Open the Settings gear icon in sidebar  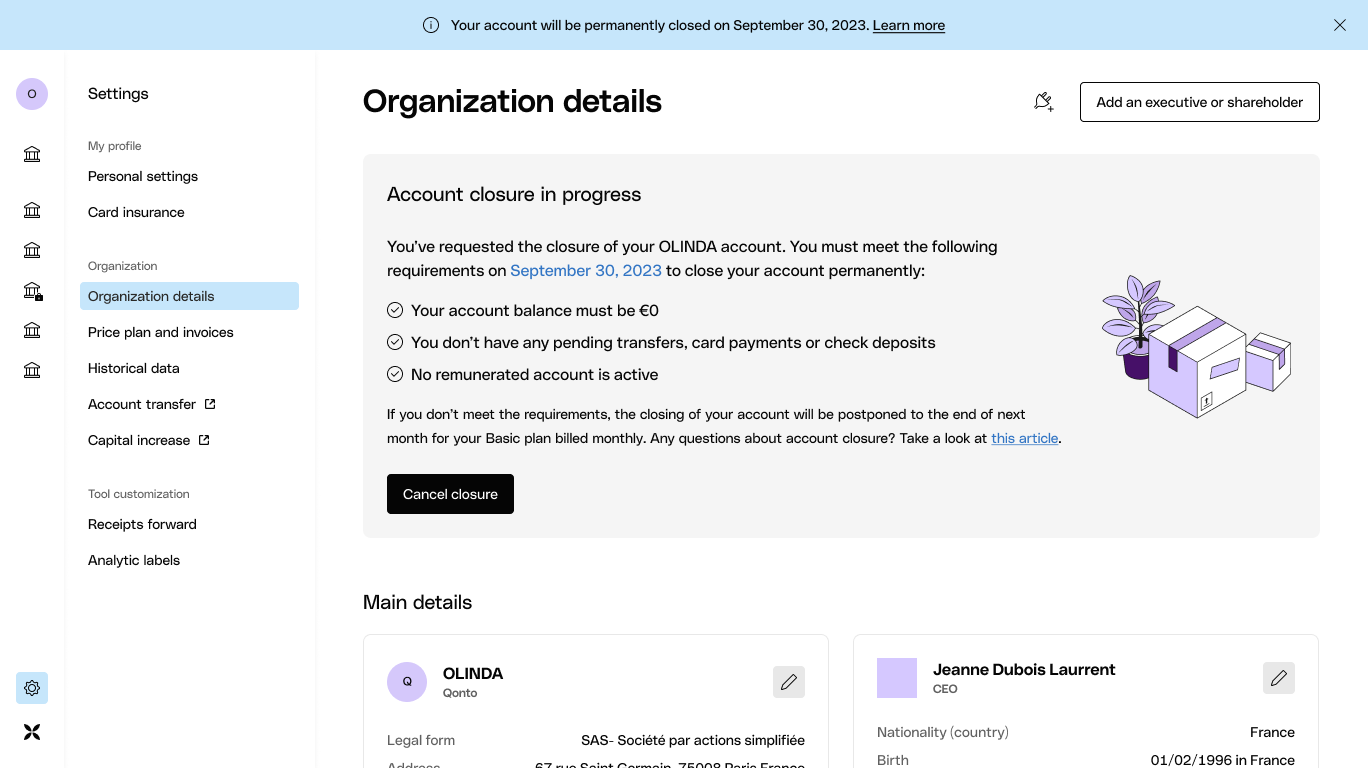[32, 688]
